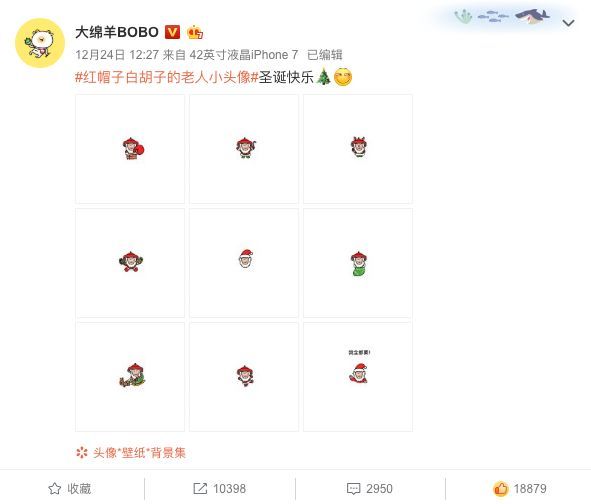This screenshot has height=504, width=591.
Task: Open the comments with 2950 replies
Action: tap(369, 489)
